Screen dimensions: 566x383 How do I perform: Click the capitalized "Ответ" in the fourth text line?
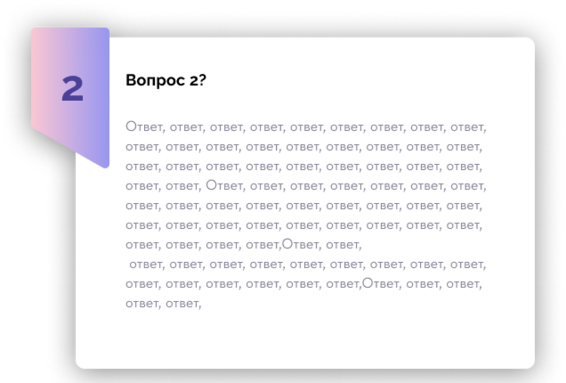pyautogui.click(x=226, y=186)
